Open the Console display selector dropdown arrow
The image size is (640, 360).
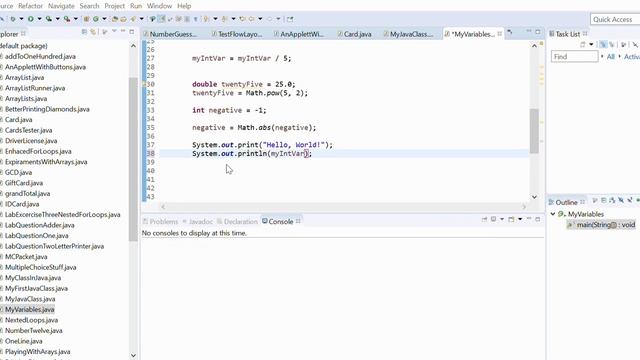(502, 219)
